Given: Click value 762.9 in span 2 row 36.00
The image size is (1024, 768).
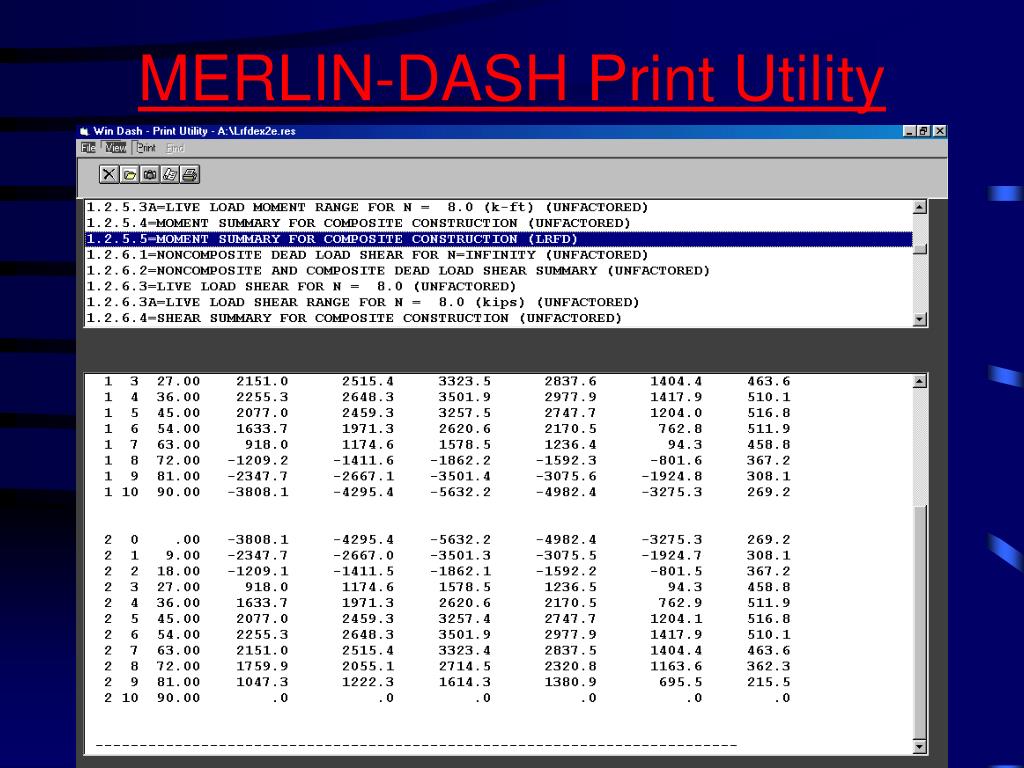Looking at the screenshot, I should pyautogui.click(x=680, y=603).
